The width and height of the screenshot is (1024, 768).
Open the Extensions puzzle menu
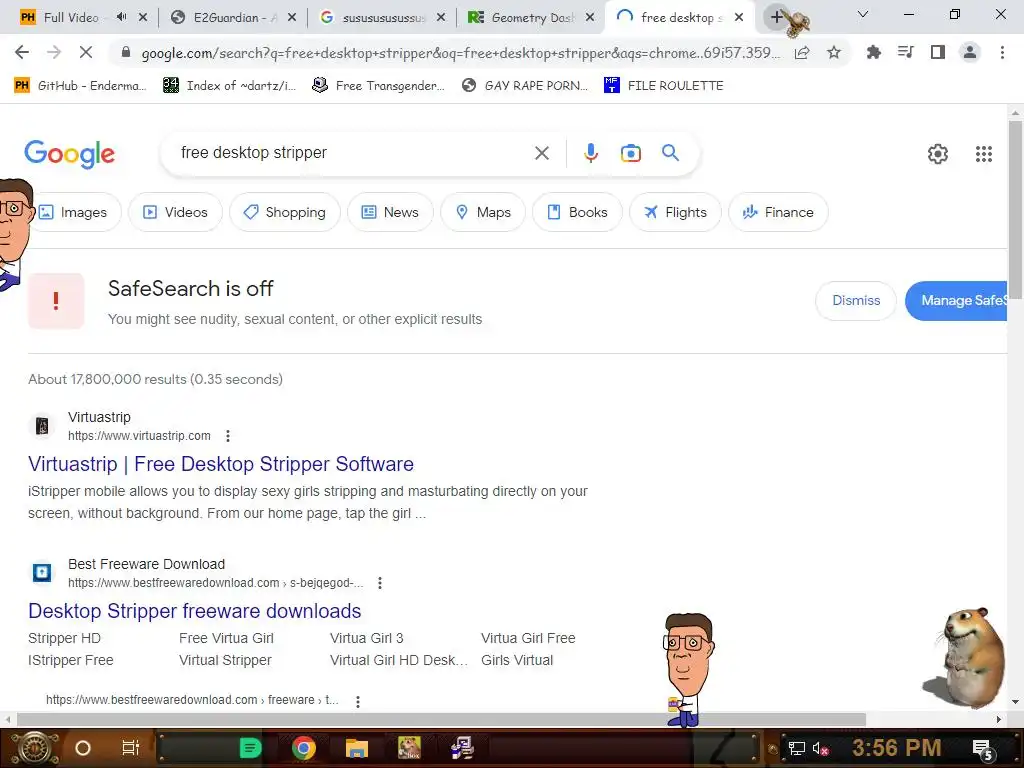[873, 52]
